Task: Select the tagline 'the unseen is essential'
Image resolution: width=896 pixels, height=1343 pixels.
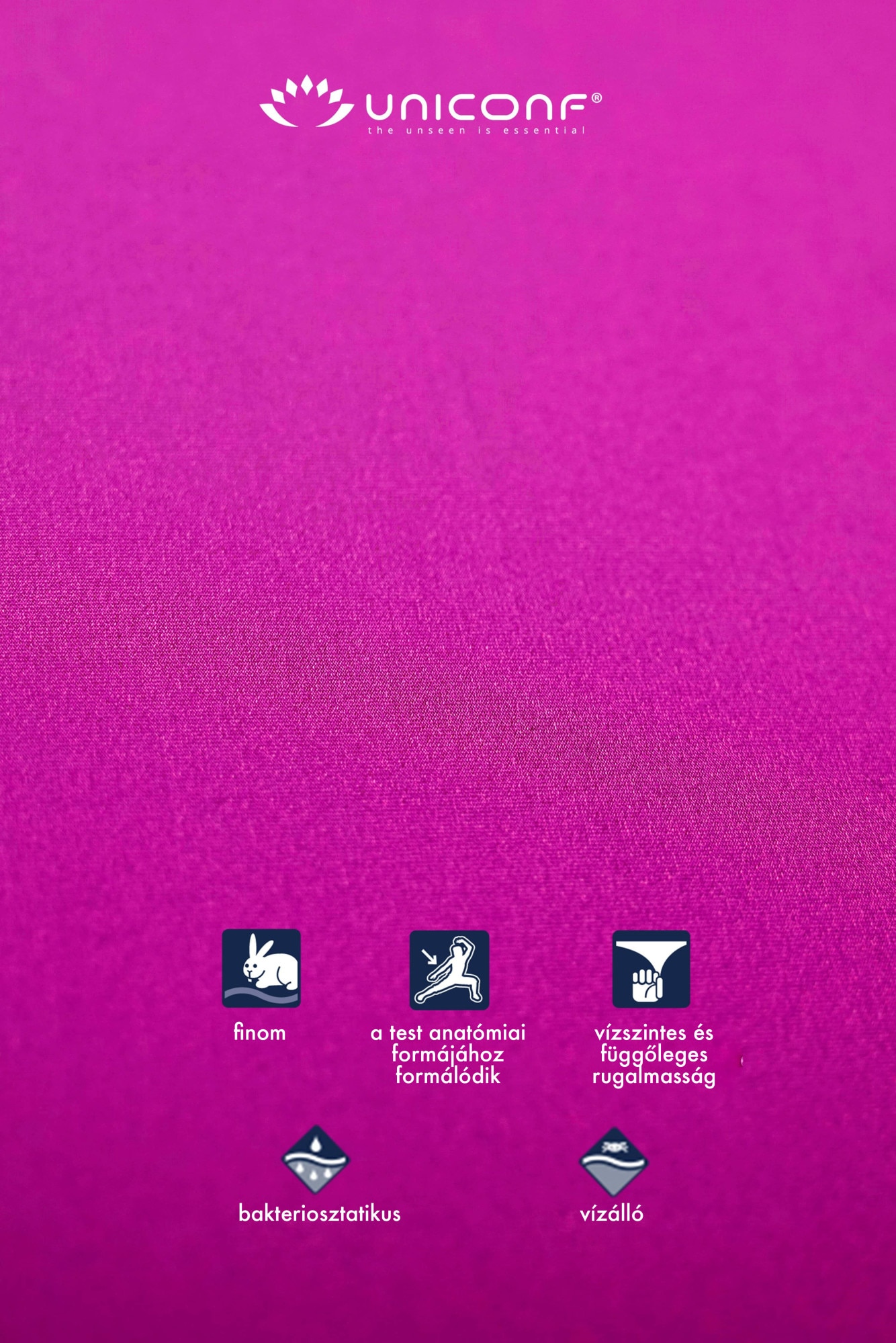Action: pos(476,130)
